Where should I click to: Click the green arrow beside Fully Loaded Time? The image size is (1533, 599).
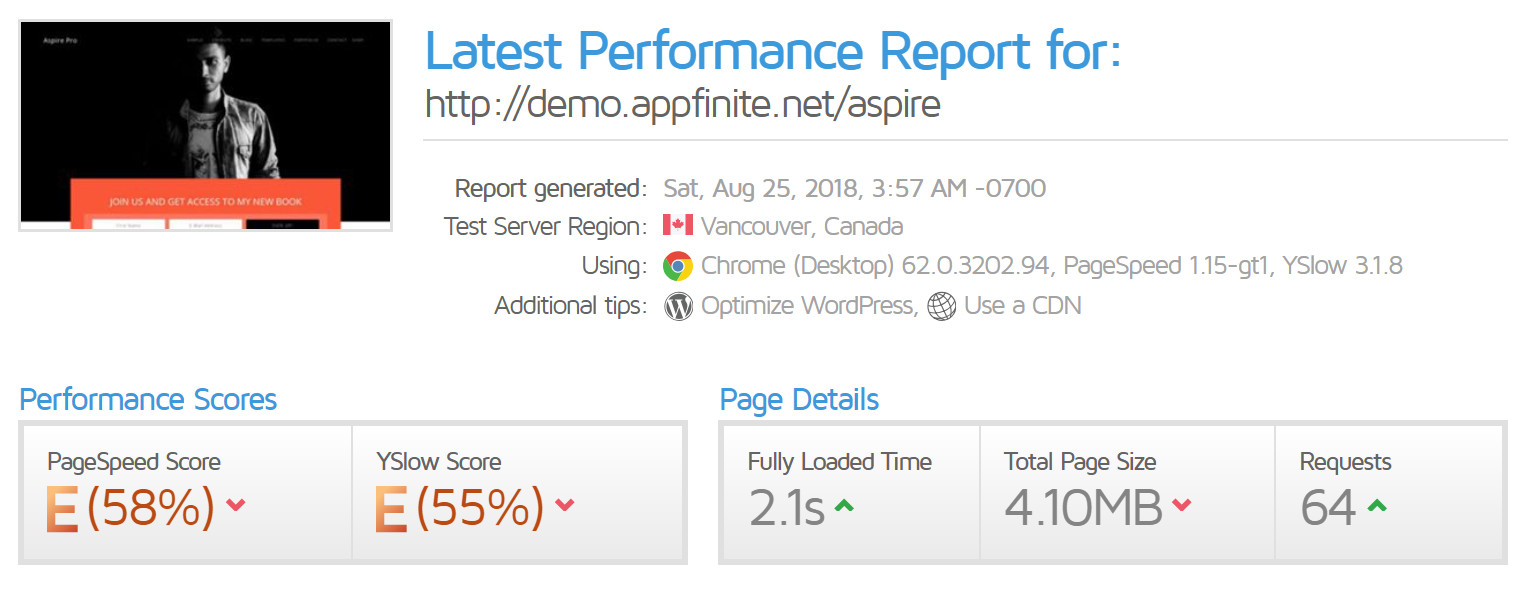pyautogui.click(x=844, y=506)
